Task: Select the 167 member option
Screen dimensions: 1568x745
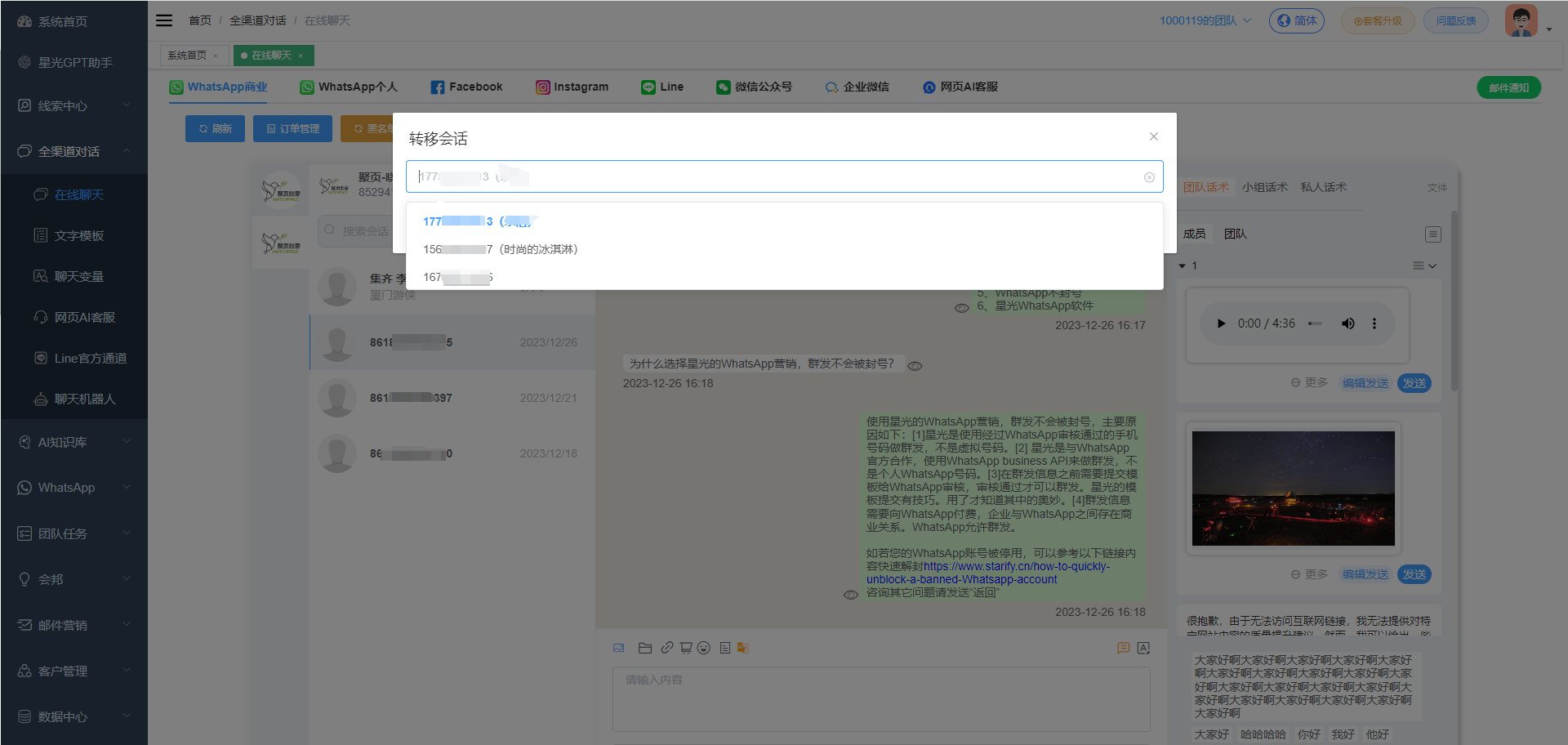Action: (784, 277)
